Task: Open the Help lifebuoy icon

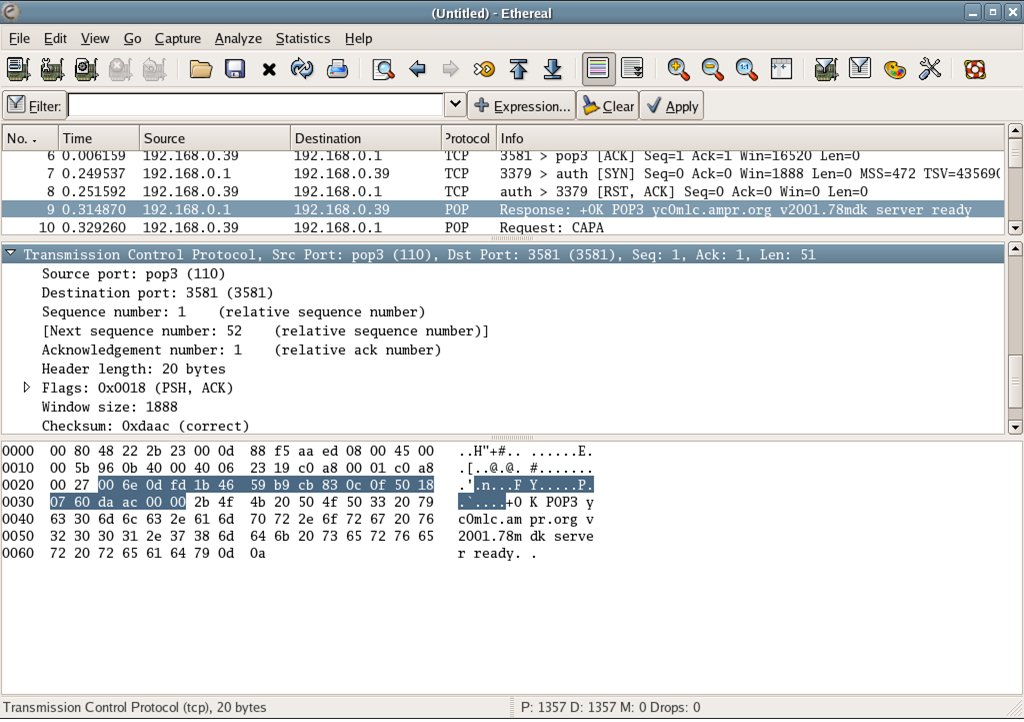Action: (974, 69)
